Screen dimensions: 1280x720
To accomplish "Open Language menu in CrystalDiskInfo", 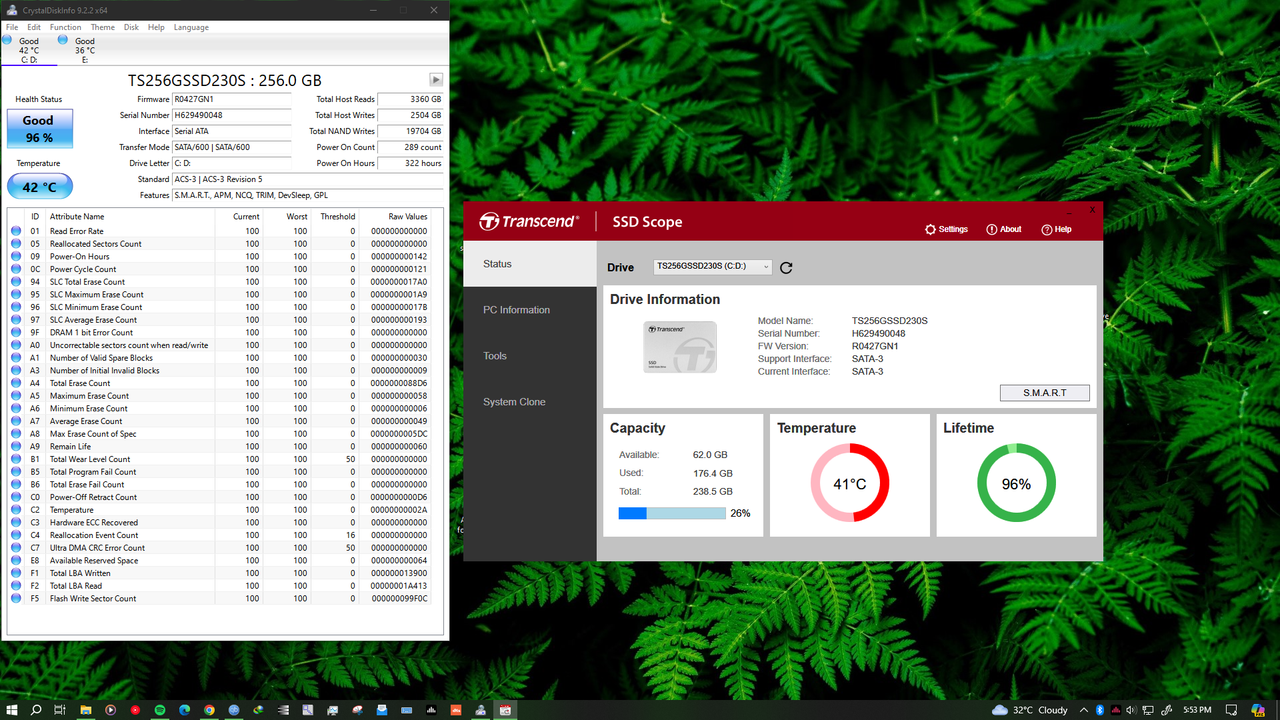I will 191,27.
